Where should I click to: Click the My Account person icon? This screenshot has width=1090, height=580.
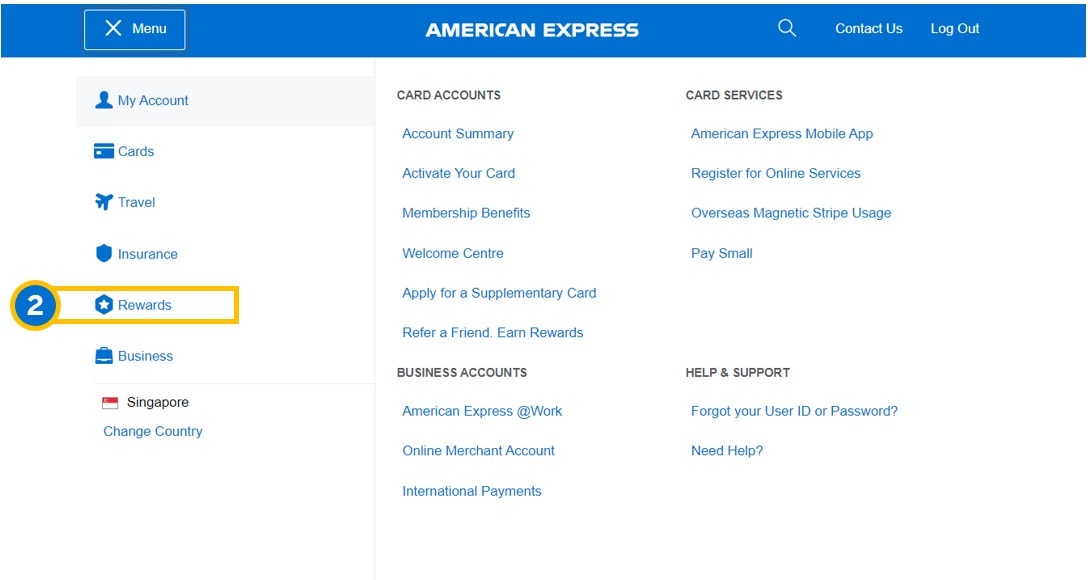103,100
